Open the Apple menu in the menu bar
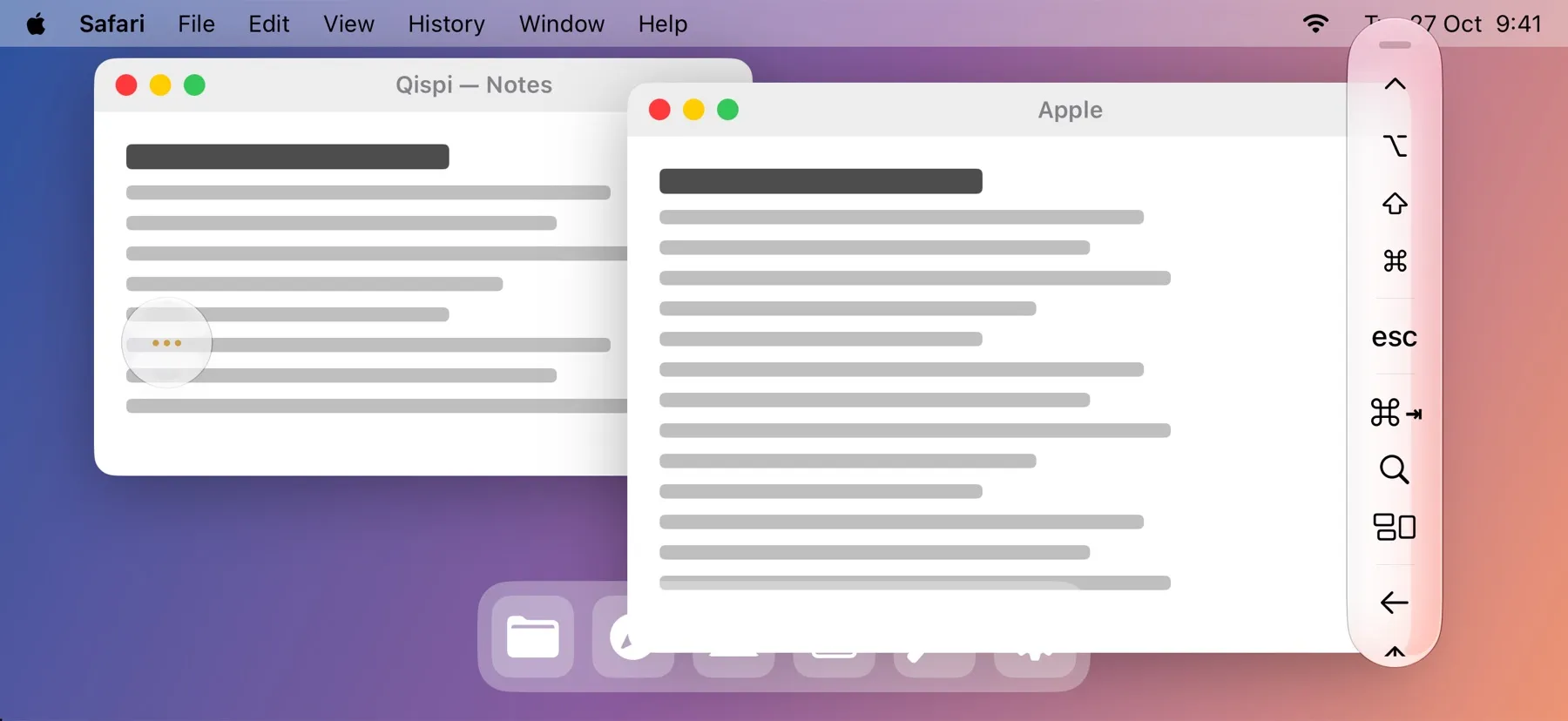The width and height of the screenshot is (1568, 721). coord(36,24)
